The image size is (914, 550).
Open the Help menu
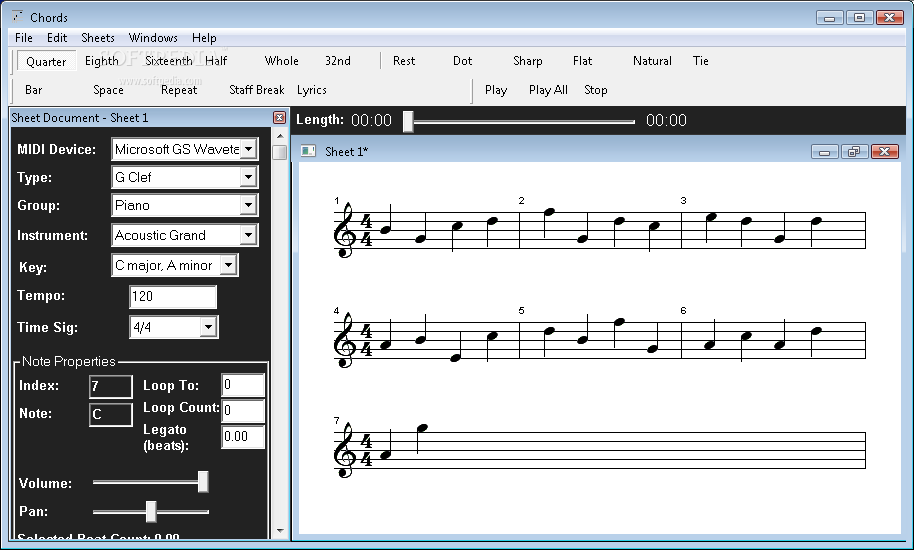coord(204,38)
